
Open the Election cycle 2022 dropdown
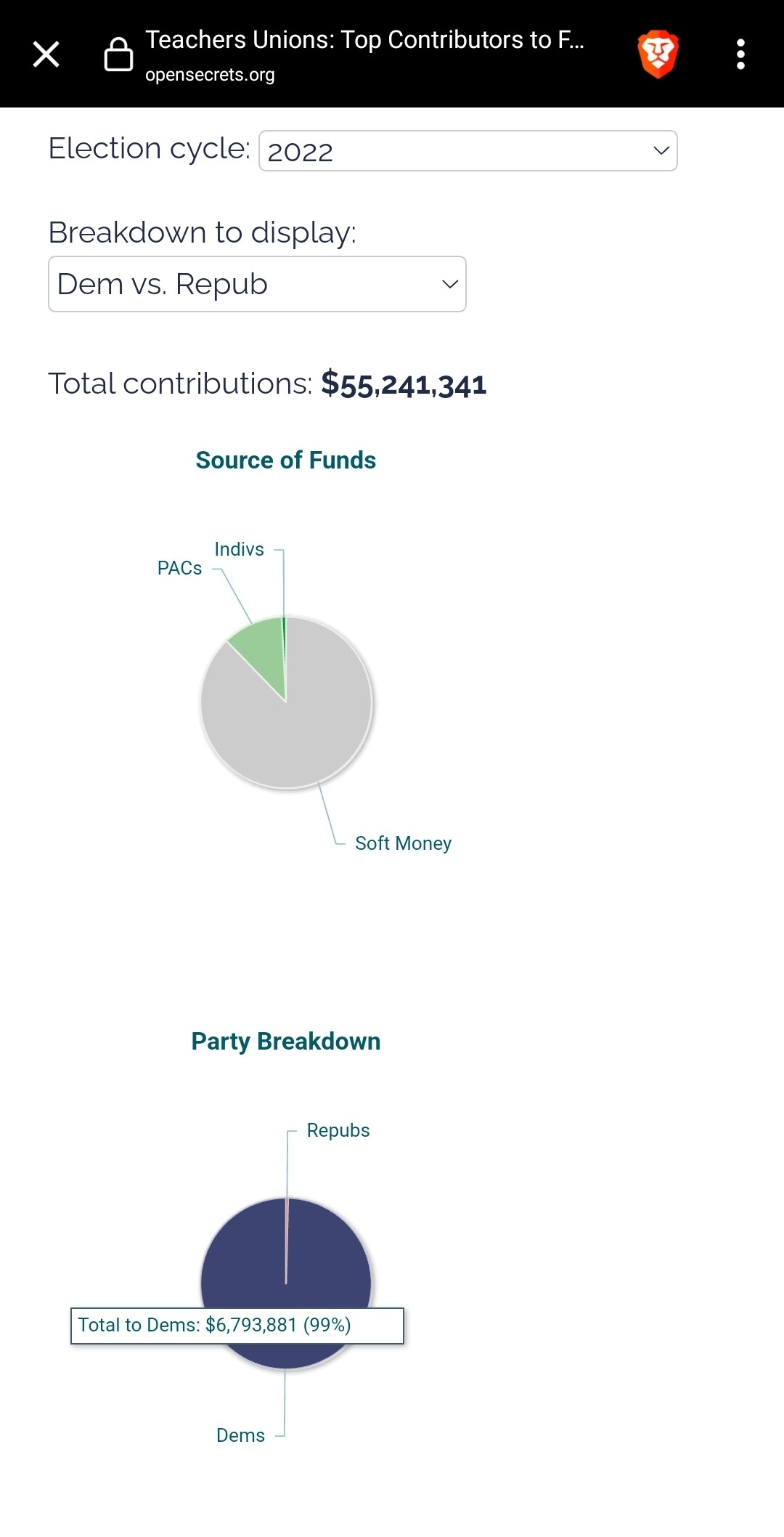click(467, 151)
